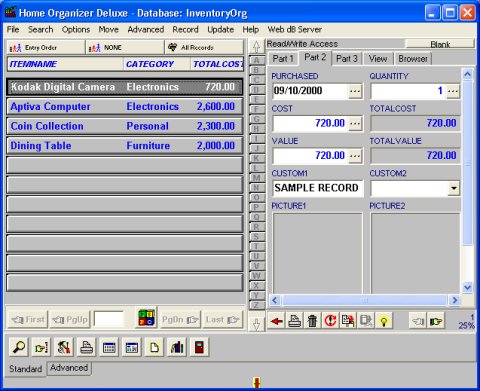Screen dimensions: 480x391
Task: Click ellipsis button next to QUANTITY field
Action: [x=453, y=91]
